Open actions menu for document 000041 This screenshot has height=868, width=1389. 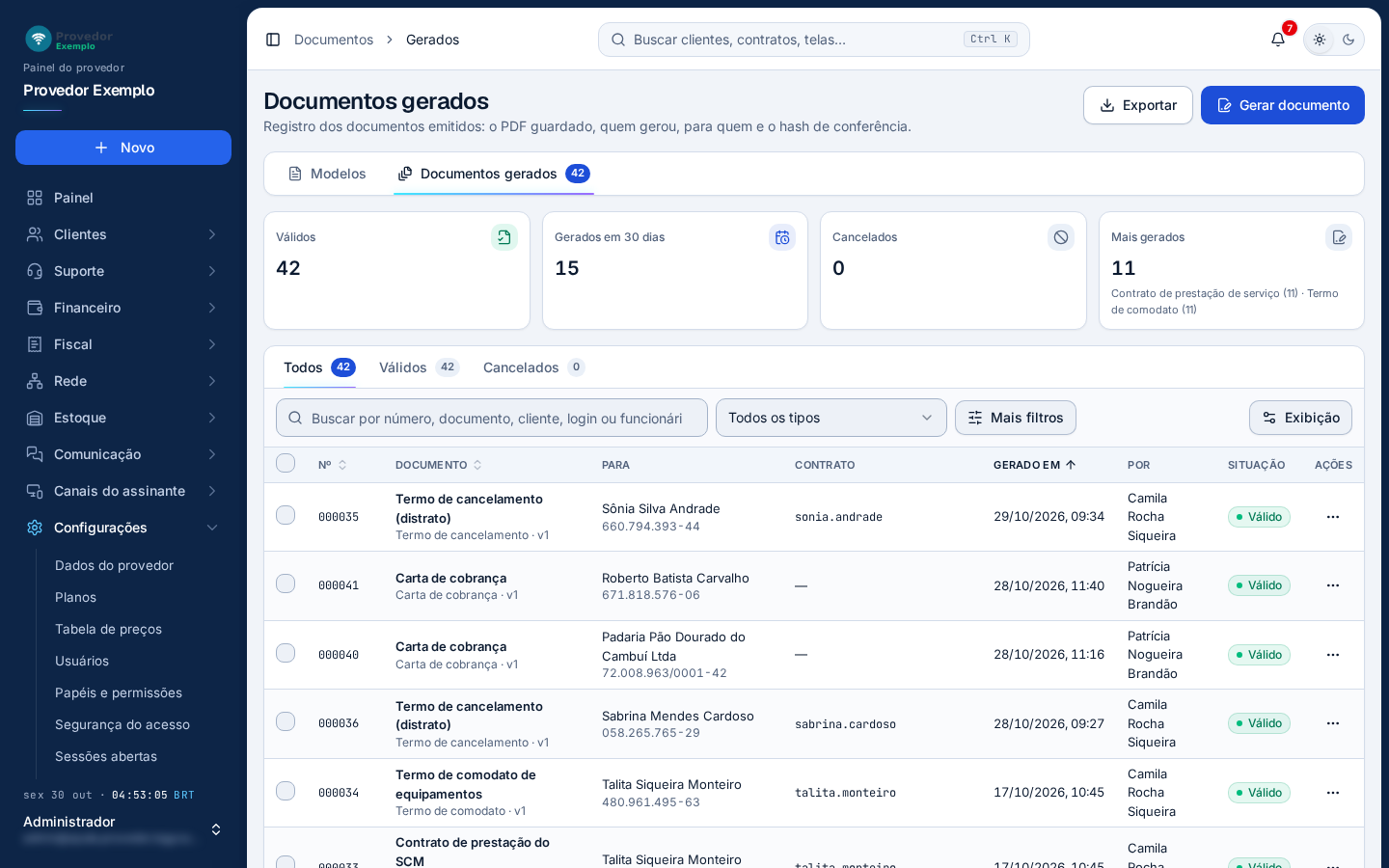coord(1333,585)
